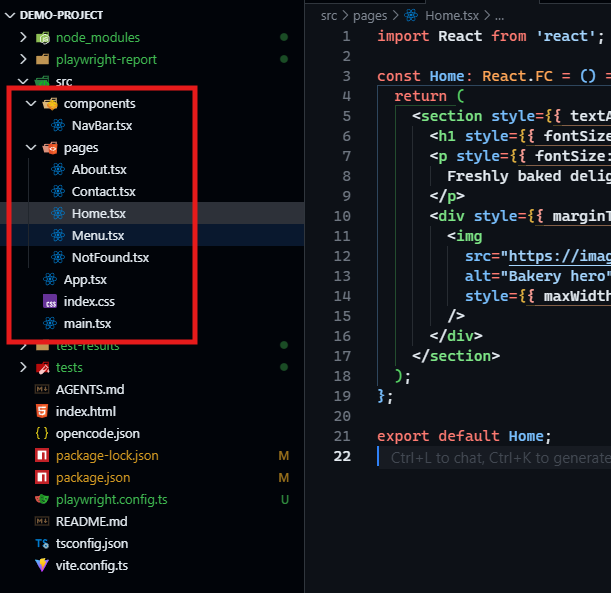This screenshot has height=593, width=611.
Task: Open Contact.tsx in the pages folder
Action: point(104,191)
